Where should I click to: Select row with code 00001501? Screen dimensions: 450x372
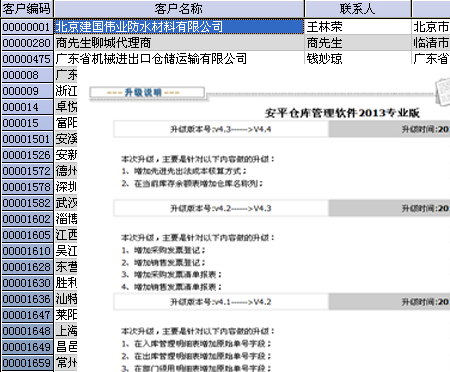point(27,139)
